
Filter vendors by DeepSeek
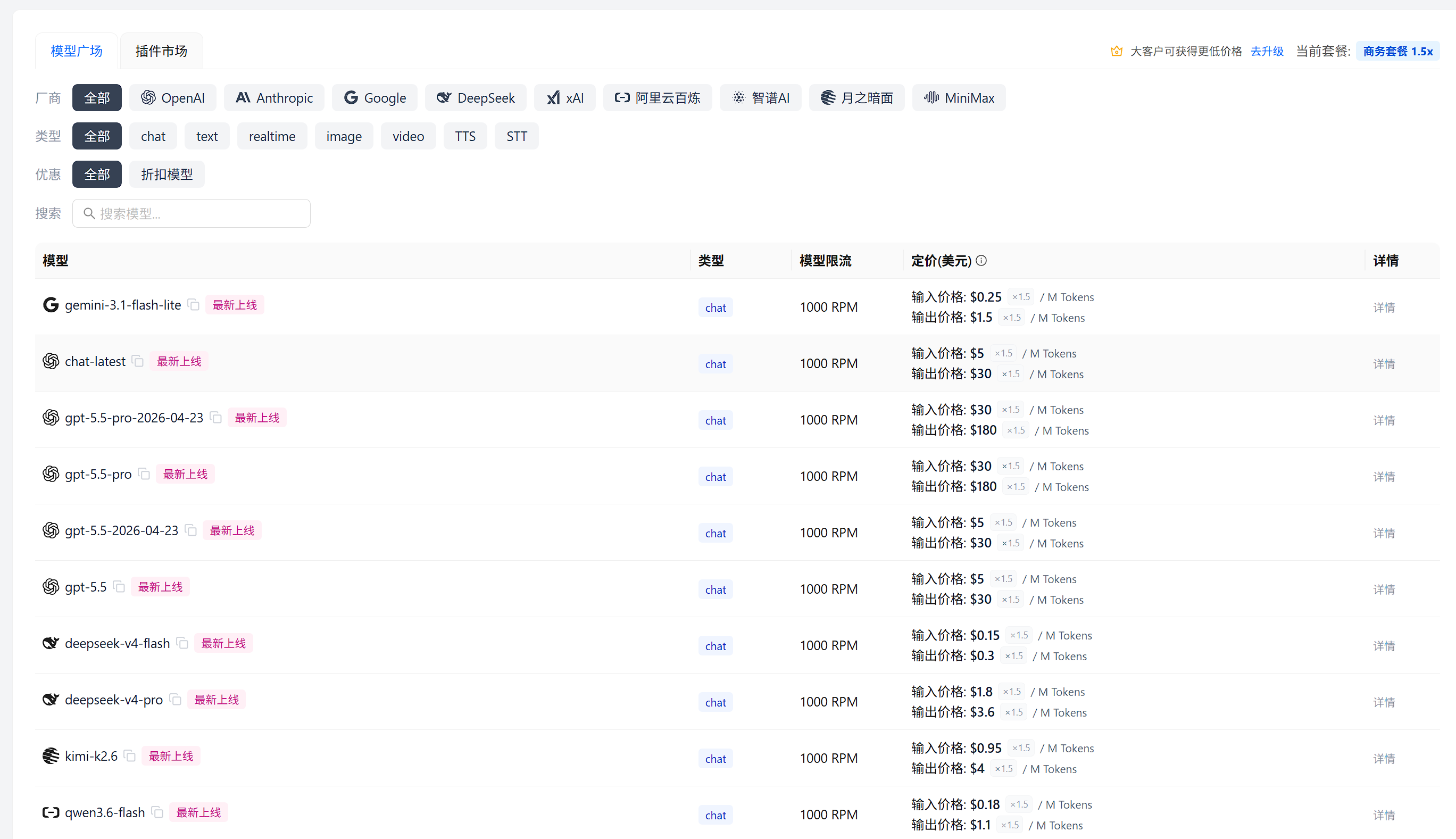(476, 98)
